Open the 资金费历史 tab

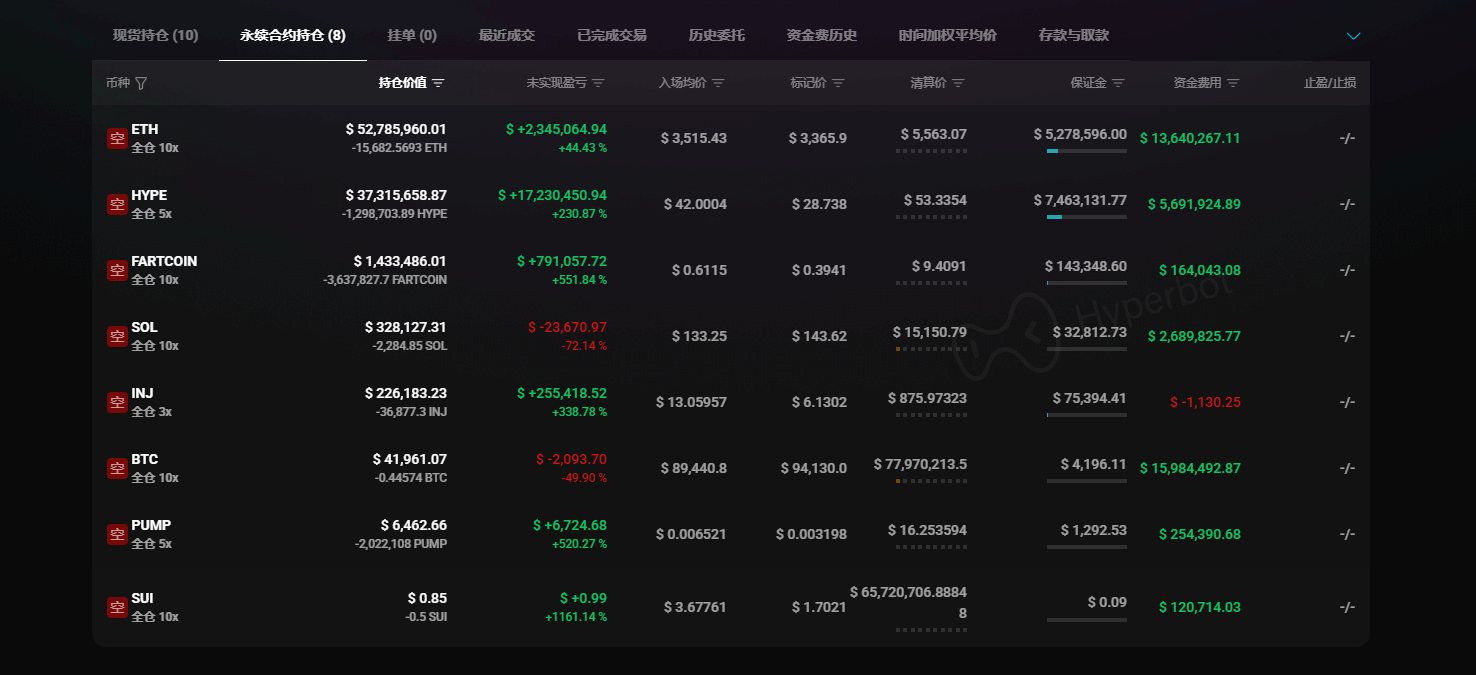coord(821,35)
